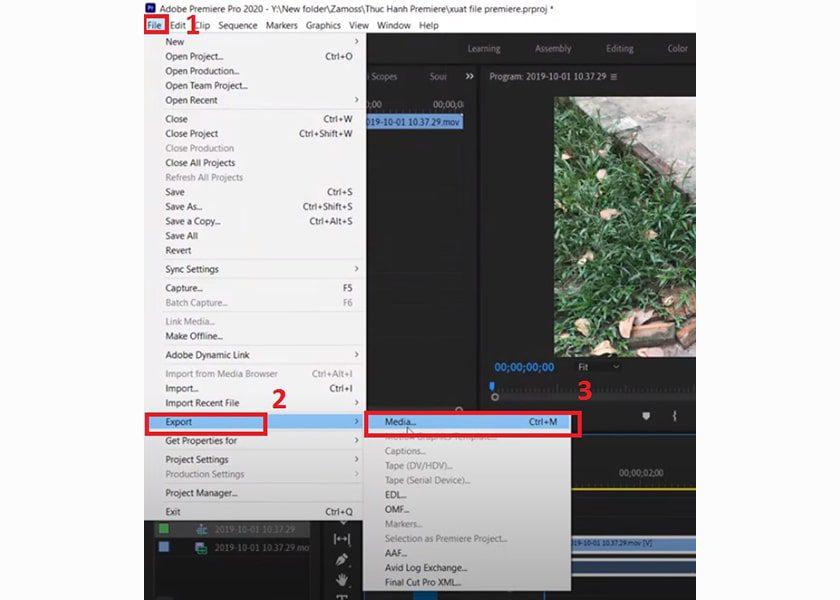Open the View menu
Viewport: 840px width, 600px height.
pyautogui.click(x=358, y=25)
